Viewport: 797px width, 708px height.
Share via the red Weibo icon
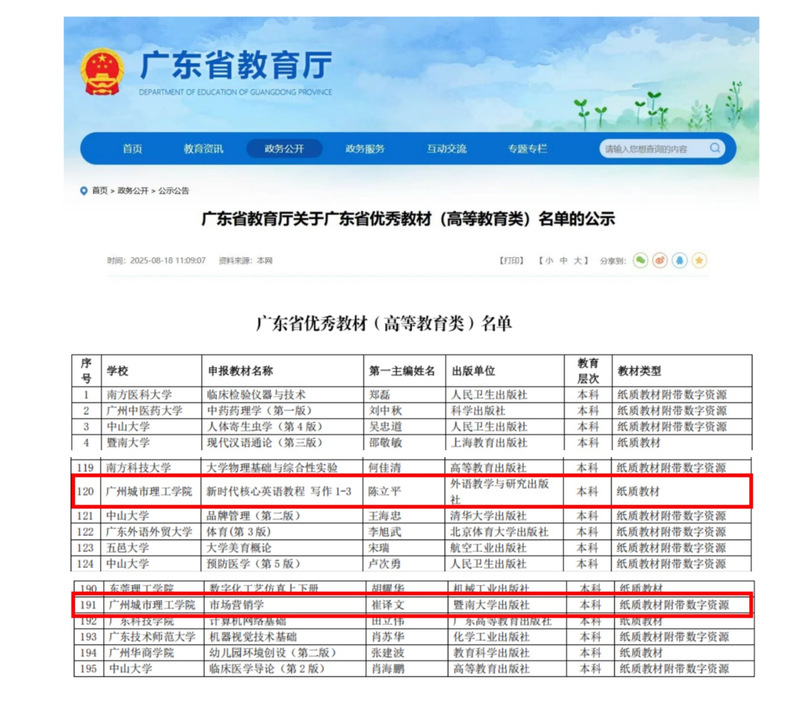click(660, 260)
